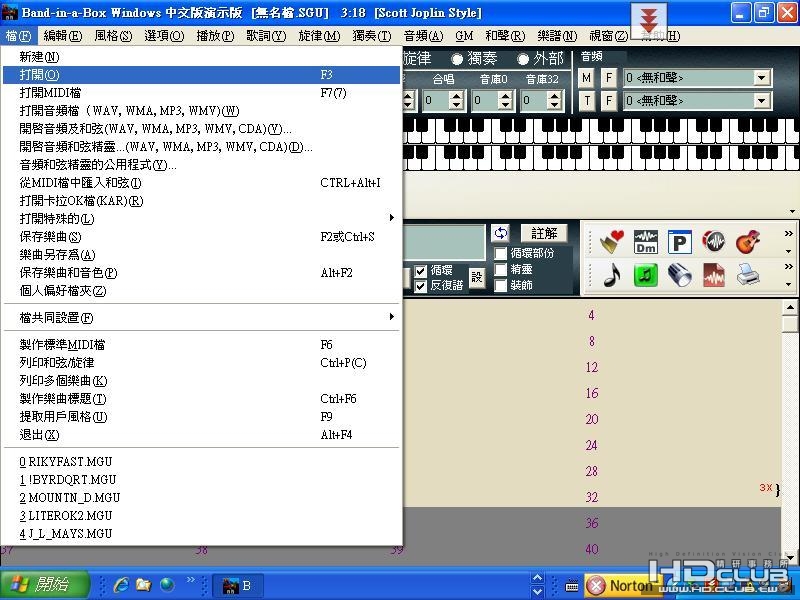This screenshot has height=600, width=800.
Task: Click the T button beside lower harmony
Action: (587, 101)
